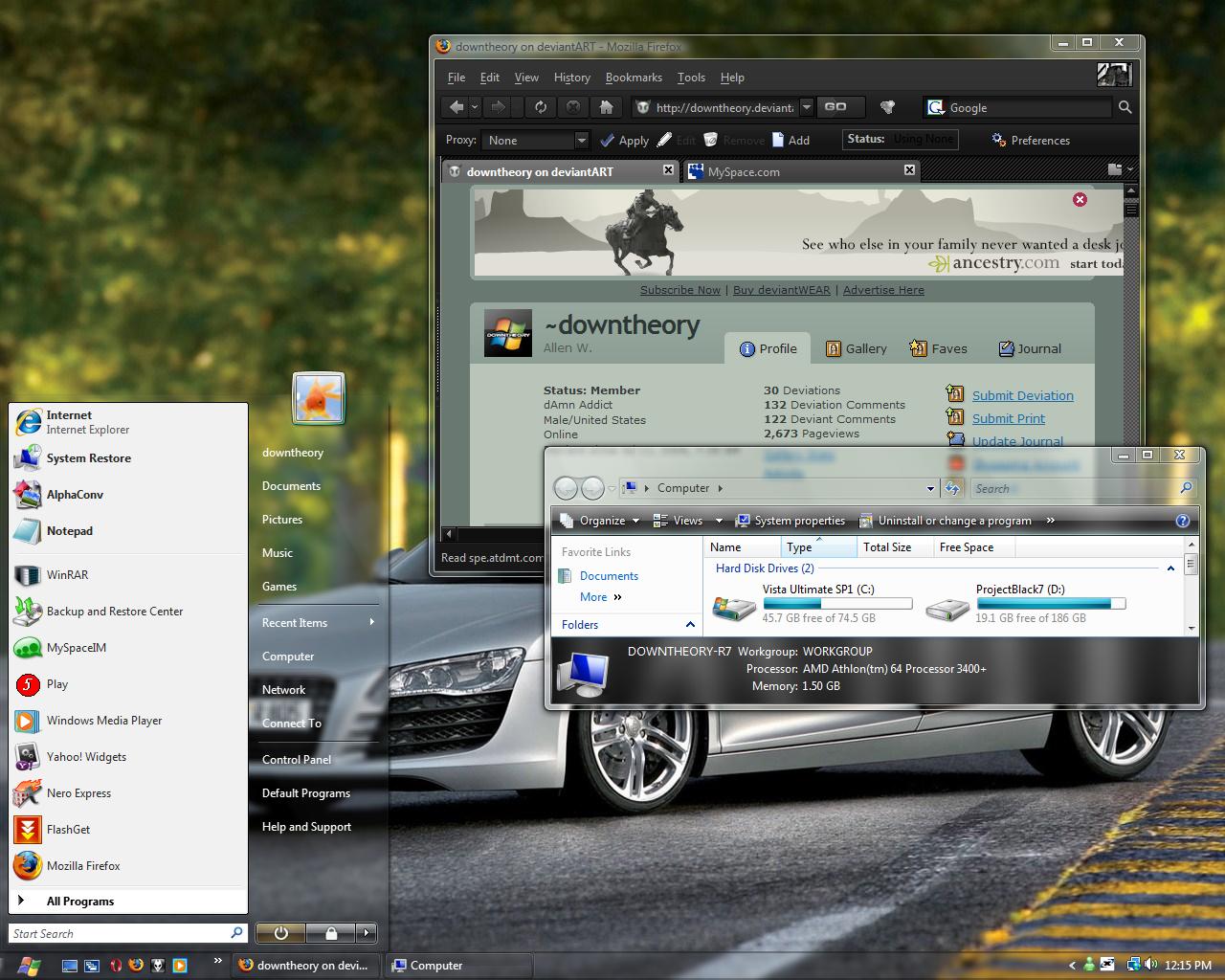Dismiss the ancestry.com ad with red X
The image size is (1225, 980).
[1080, 199]
